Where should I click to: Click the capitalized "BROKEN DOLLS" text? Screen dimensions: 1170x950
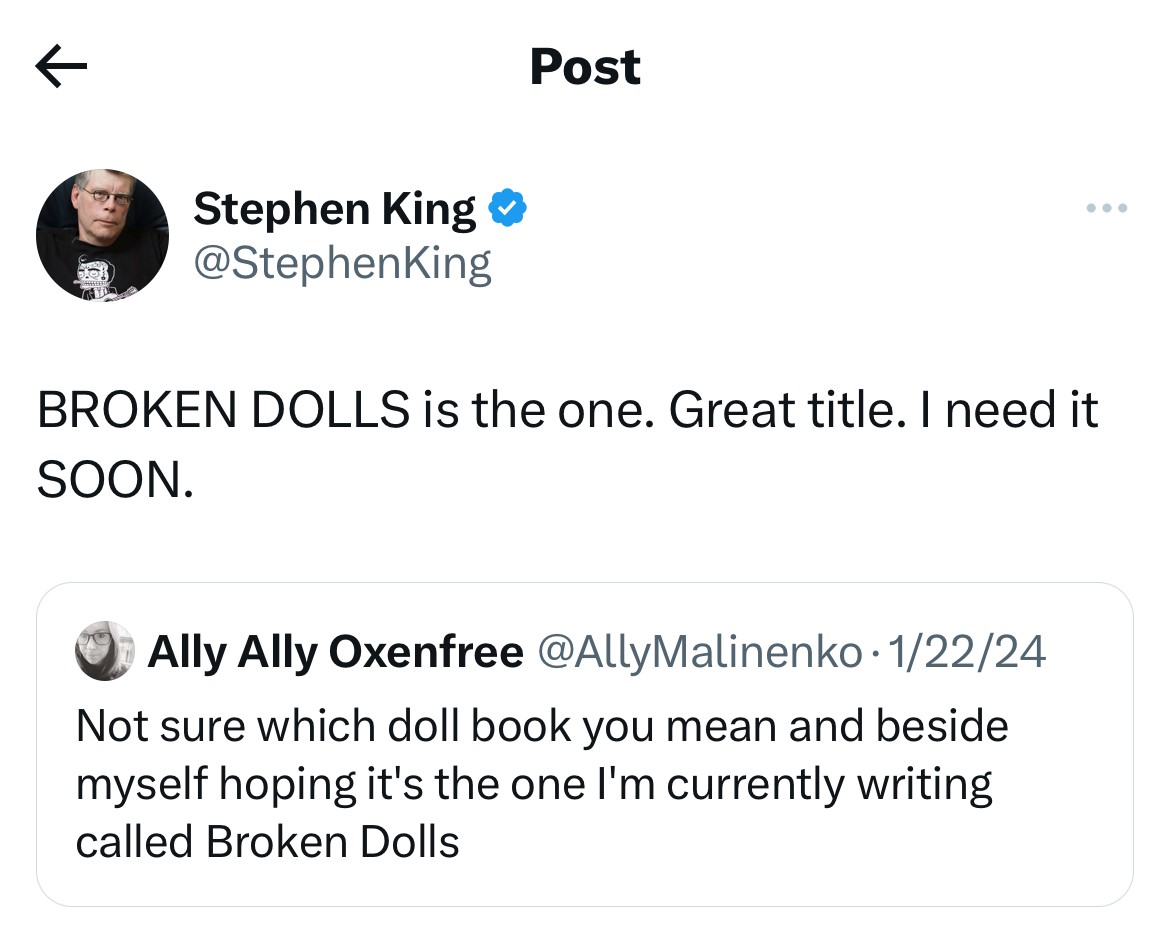click(223, 411)
